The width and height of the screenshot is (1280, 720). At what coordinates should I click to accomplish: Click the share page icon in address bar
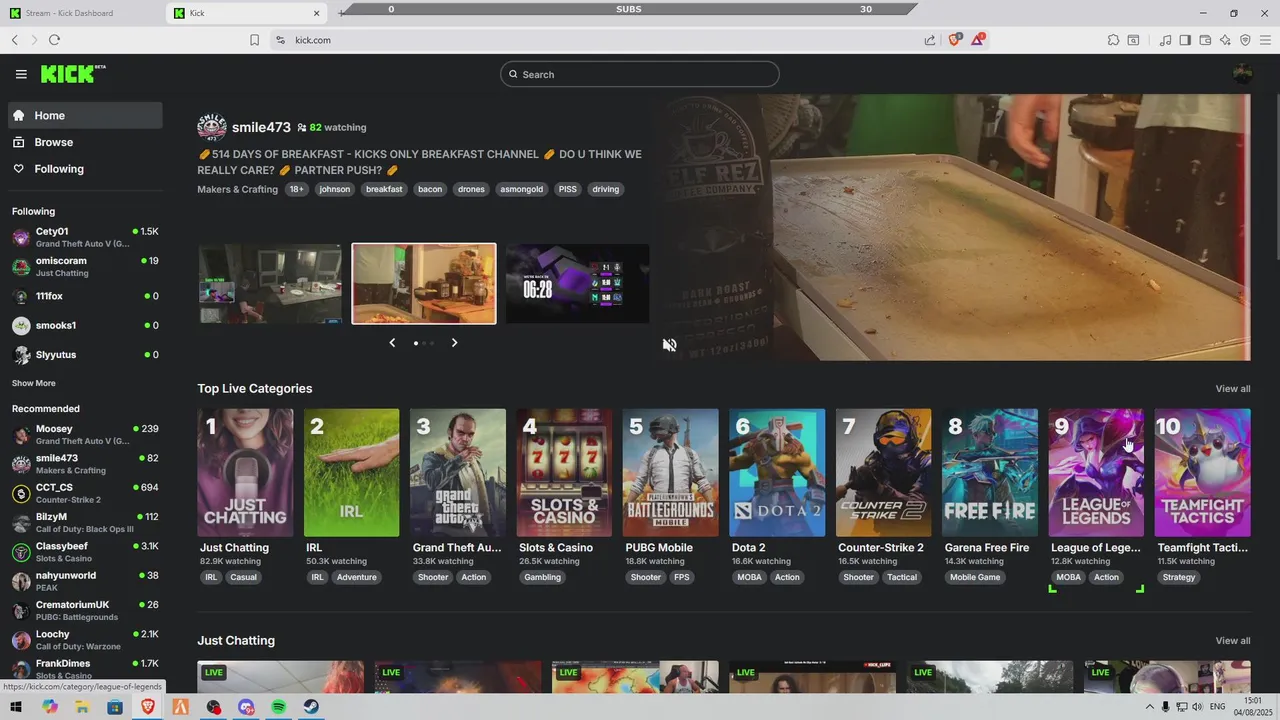(930, 40)
